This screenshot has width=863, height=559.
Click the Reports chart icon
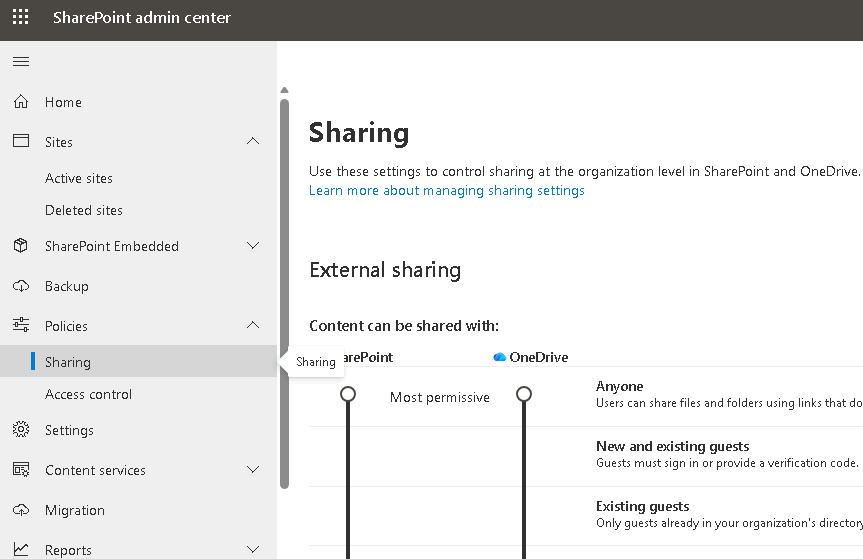(x=21, y=549)
